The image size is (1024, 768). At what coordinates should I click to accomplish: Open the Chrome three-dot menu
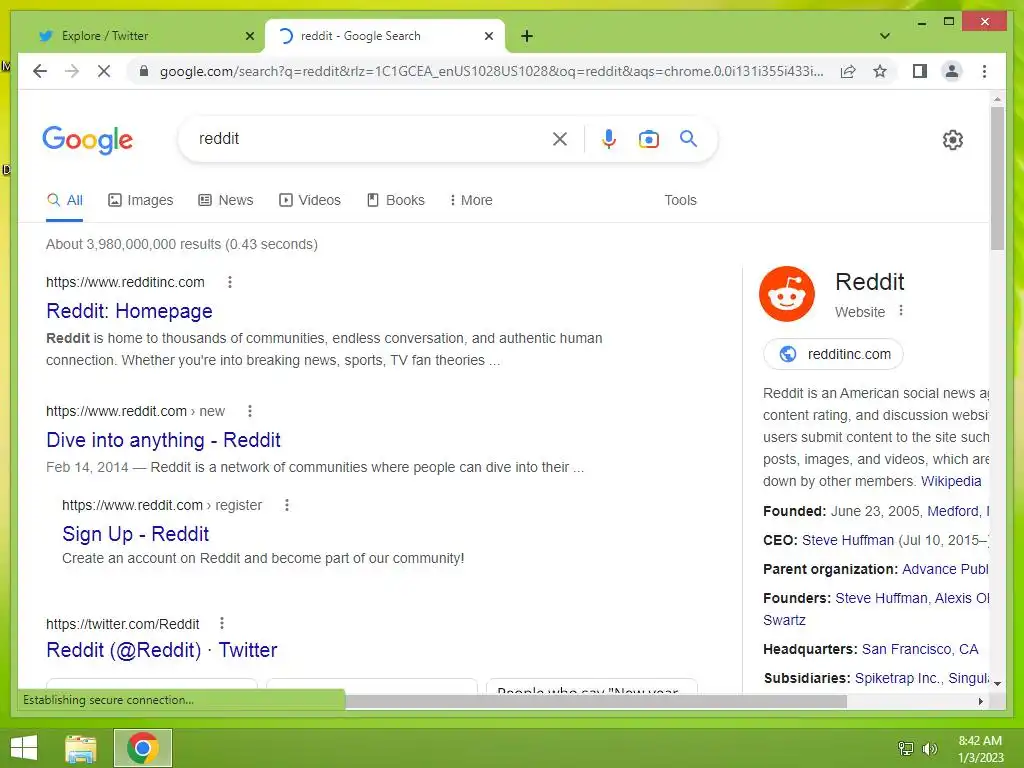click(x=984, y=71)
